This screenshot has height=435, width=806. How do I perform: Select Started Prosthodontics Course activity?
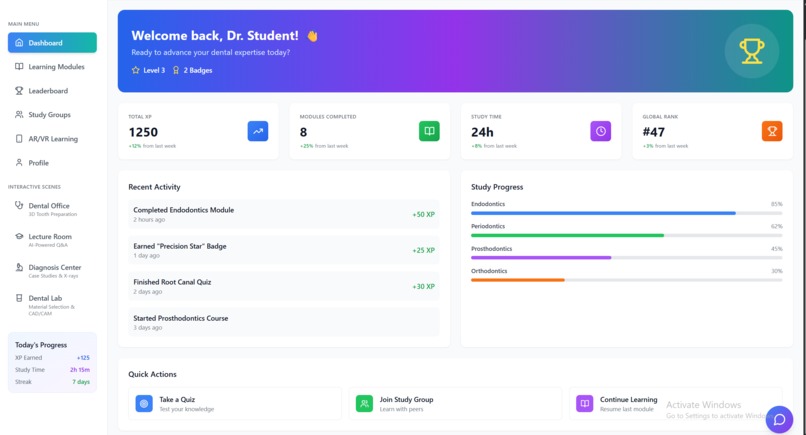284,322
